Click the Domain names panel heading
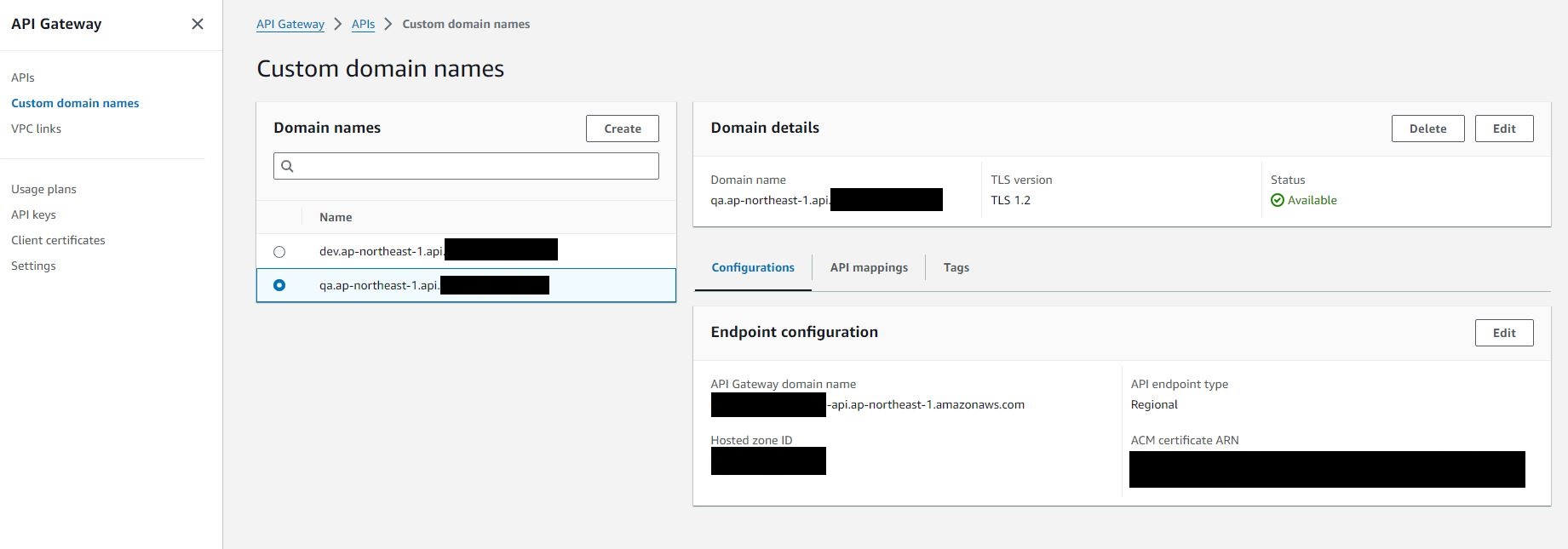Viewport: 1568px width, 549px height. coord(327,128)
